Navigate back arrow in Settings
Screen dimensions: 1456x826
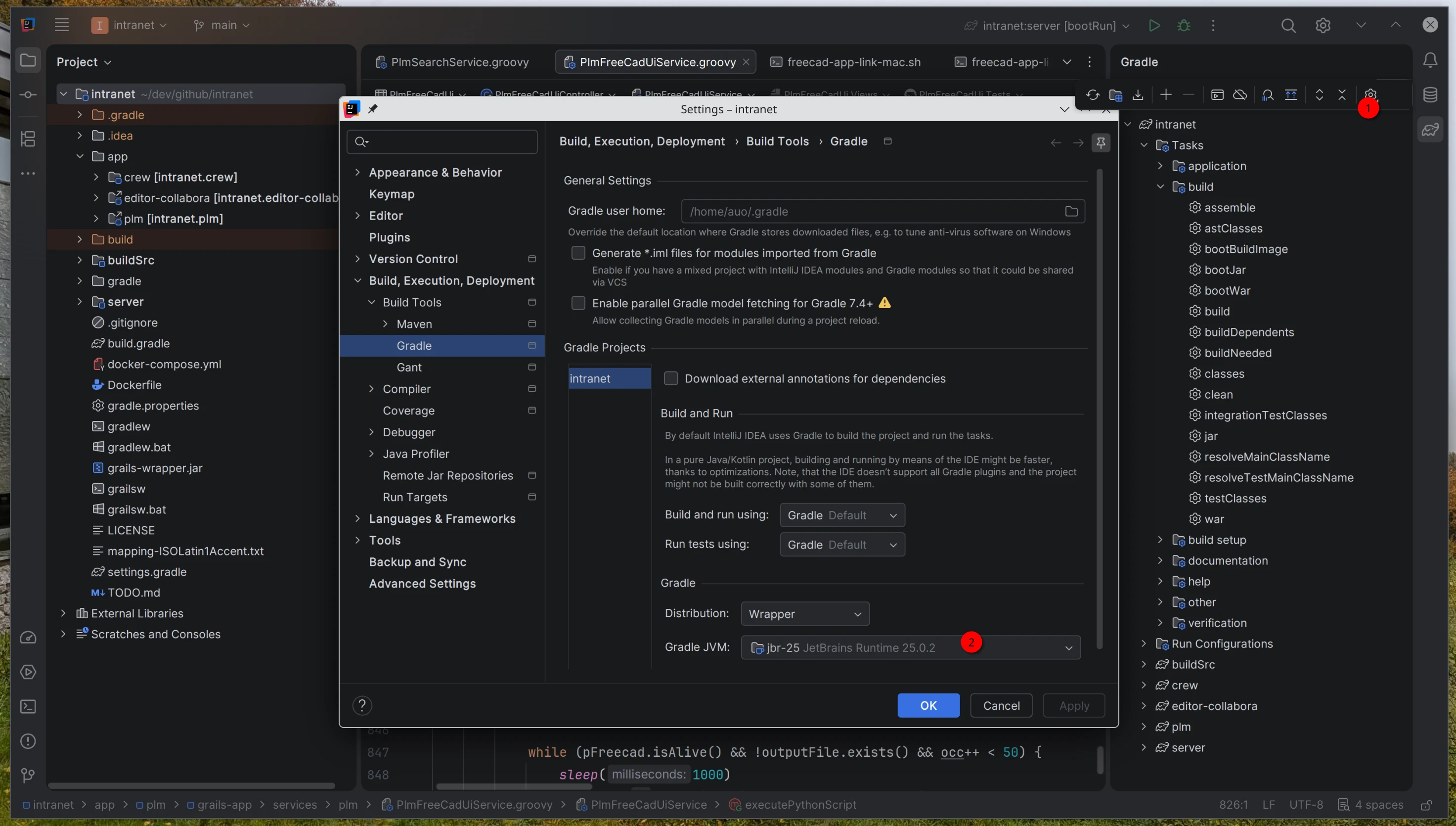[1055, 142]
